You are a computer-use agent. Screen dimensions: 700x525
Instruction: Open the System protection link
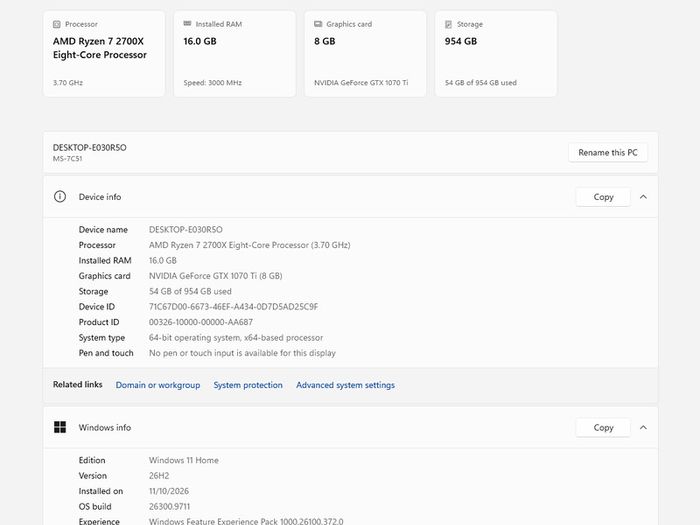click(248, 385)
